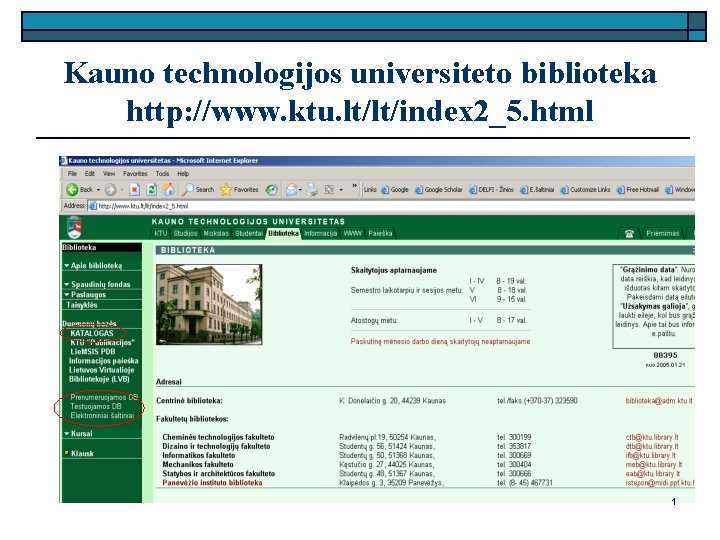Click the Google link icon in Links bar
Screen dimensions: 720x540
pos(384,190)
